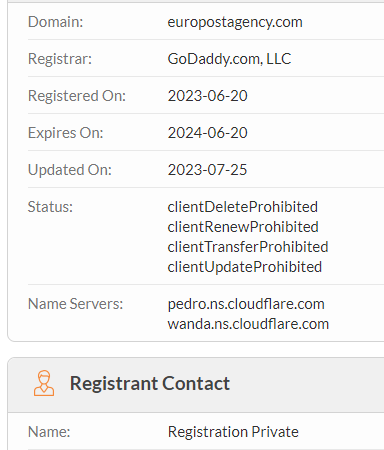Click the Expires On field label

coord(66,133)
